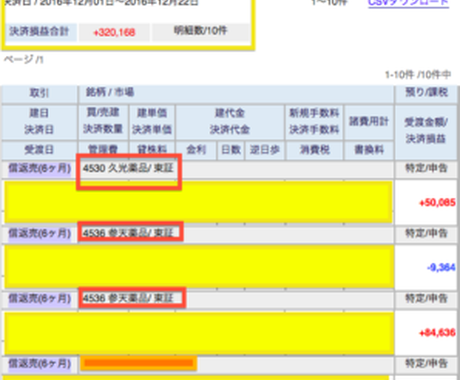Click the 逆日歩 header cell
This screenshot has width=460, height=380.
(265, 150)
